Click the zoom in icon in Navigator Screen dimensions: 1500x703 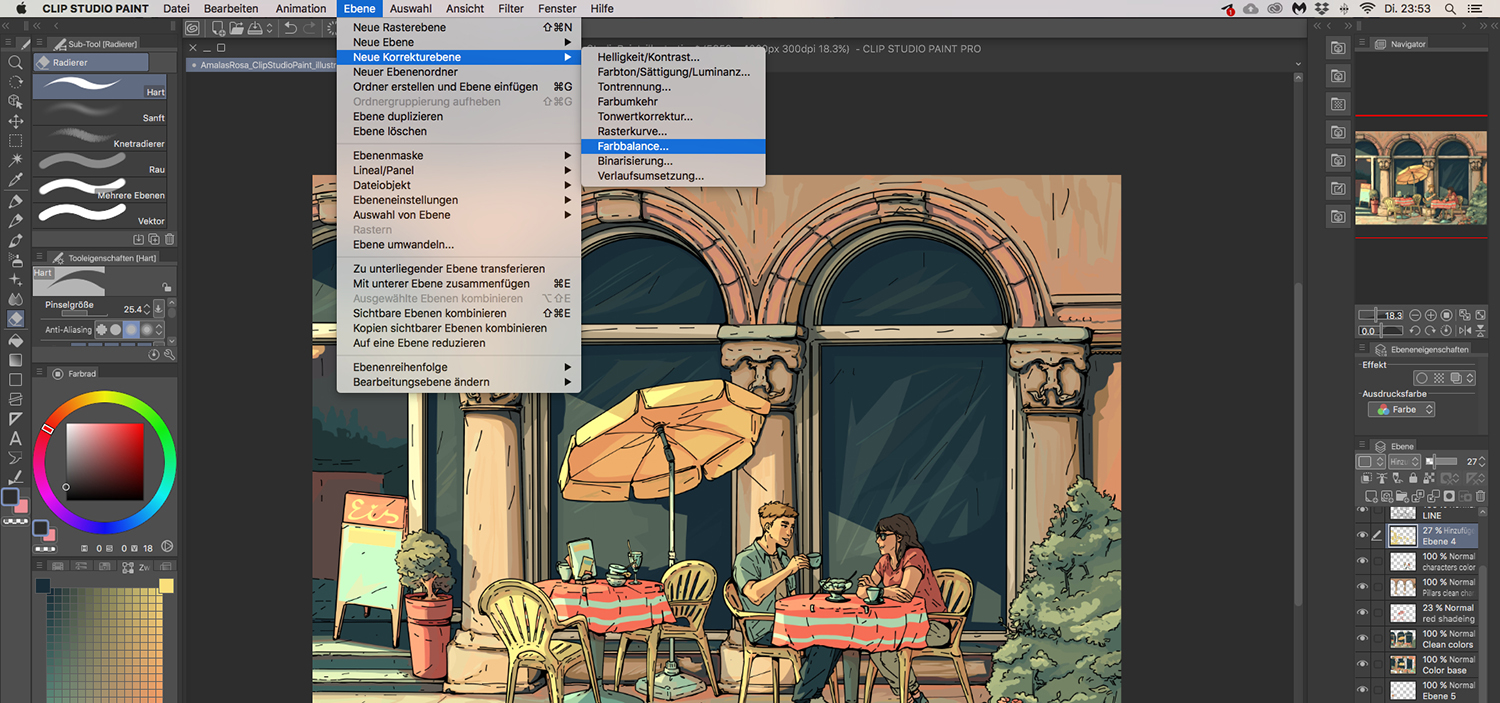(1431, 315)
